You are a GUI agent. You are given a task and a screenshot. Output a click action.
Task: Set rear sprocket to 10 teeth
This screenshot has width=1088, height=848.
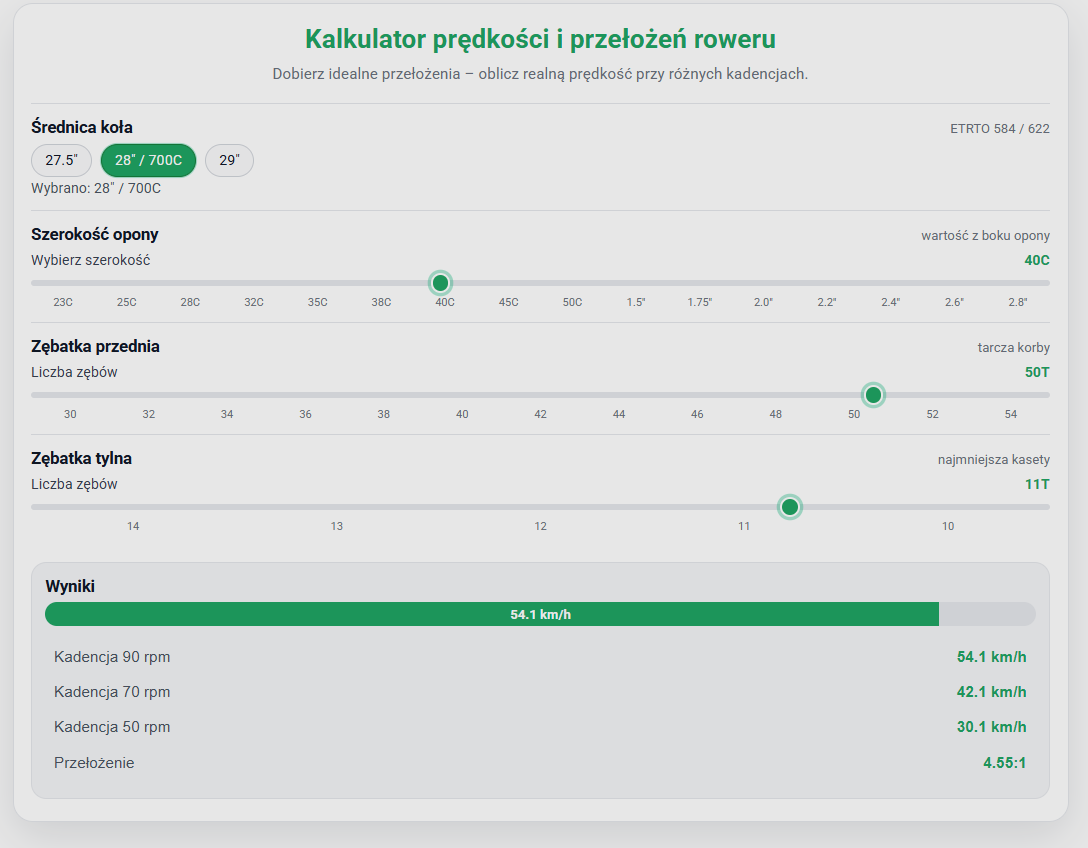click(947, 526)
